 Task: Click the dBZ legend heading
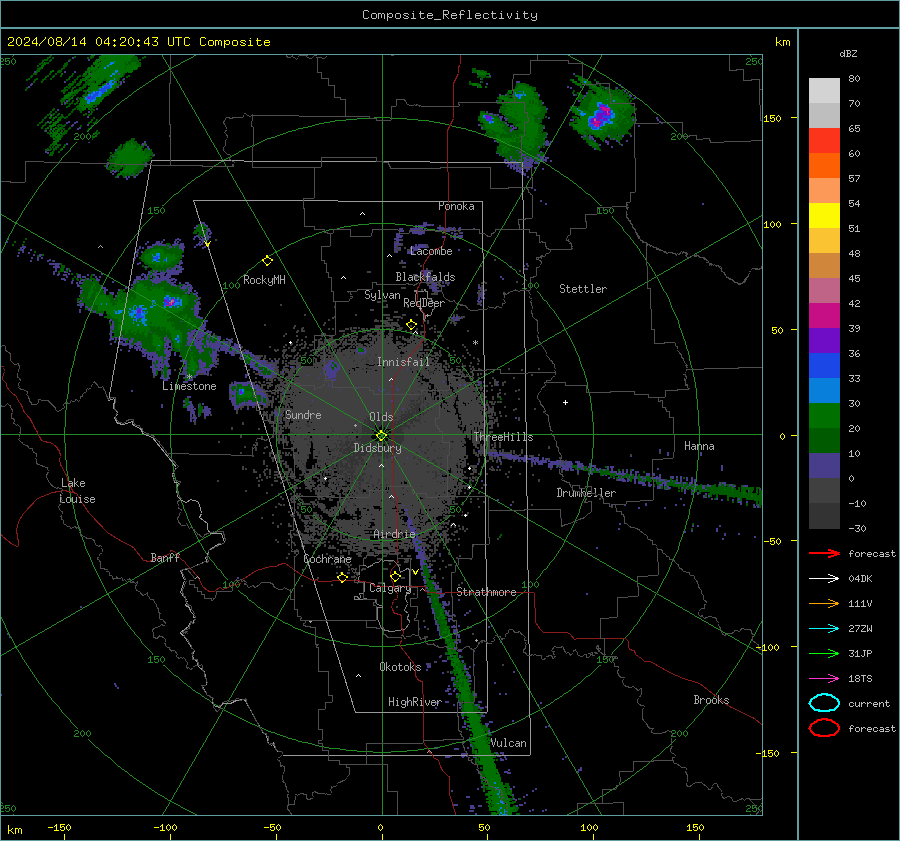coord(848,53)
